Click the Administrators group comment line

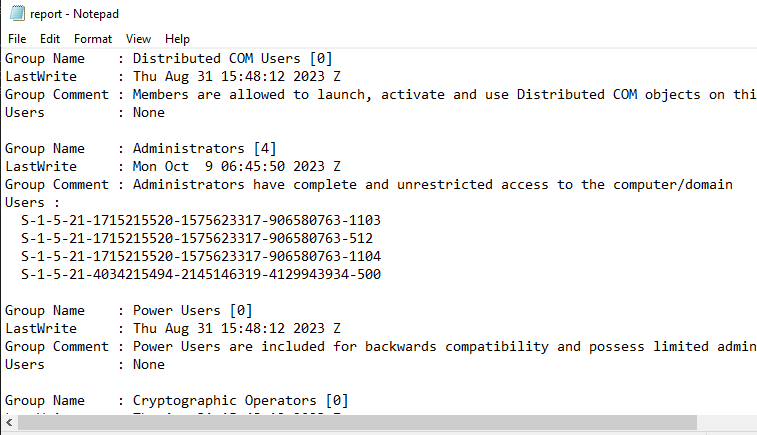point(369,184)
